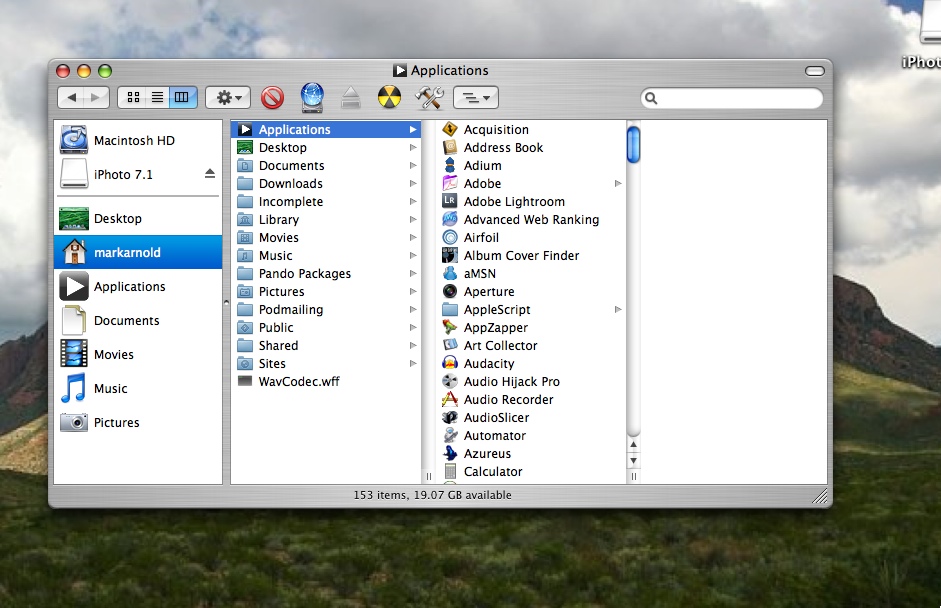
Task: Open Music in the sidebar
Action: point(138,388)
